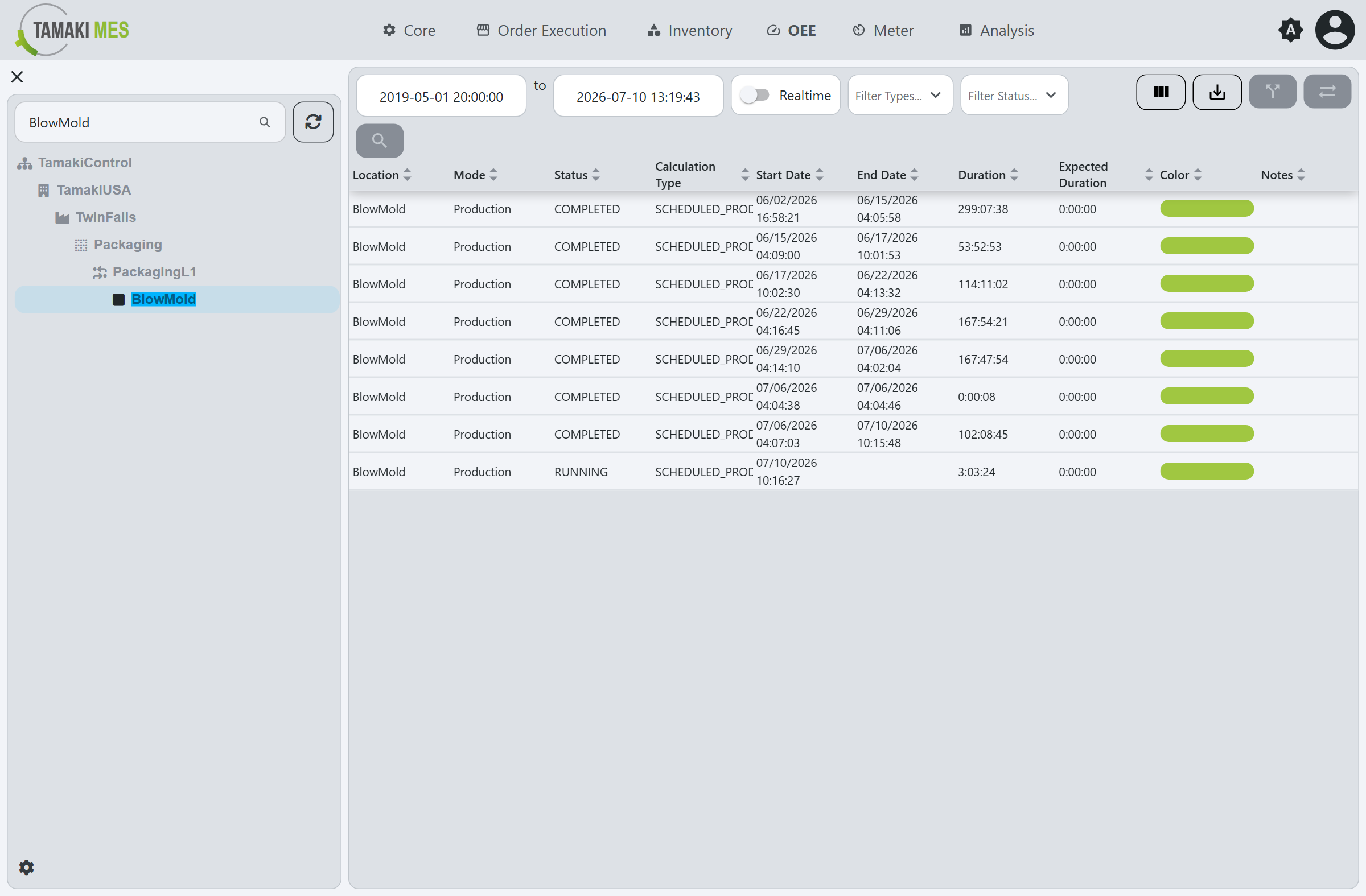Click the magnifier icon in the BlowMold search box
The height and width of the screenshot is (896, 1366).
265,122
